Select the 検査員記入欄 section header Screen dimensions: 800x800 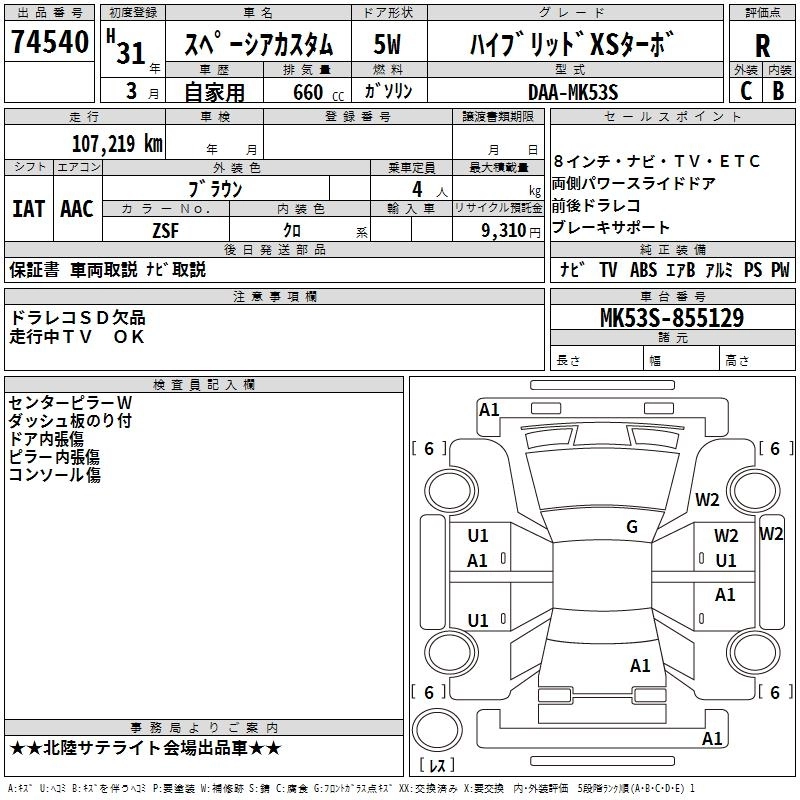tap(204, 385)
